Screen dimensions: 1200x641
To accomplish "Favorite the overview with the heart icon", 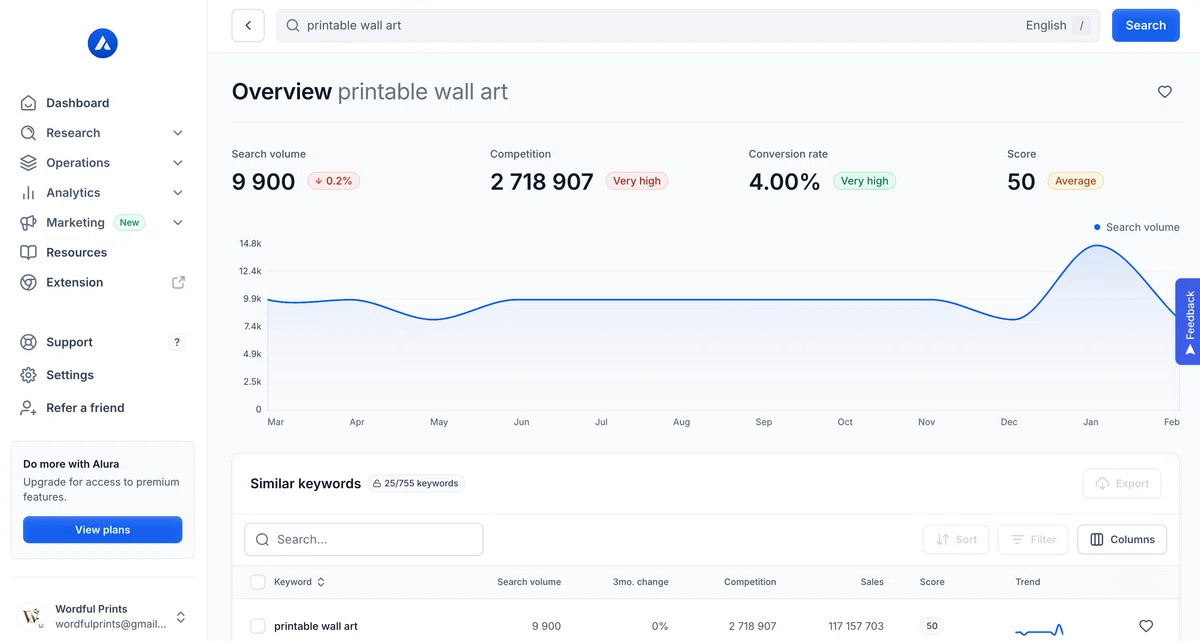I will click(x=1165, y=92).
